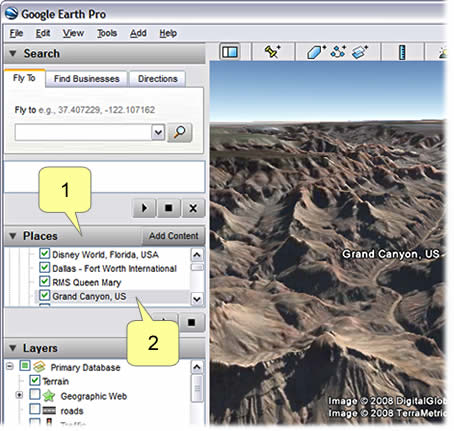Toggle the Primary Database checkbox
The height and width of the screenshot is (431, 454).
pos(25,366)
